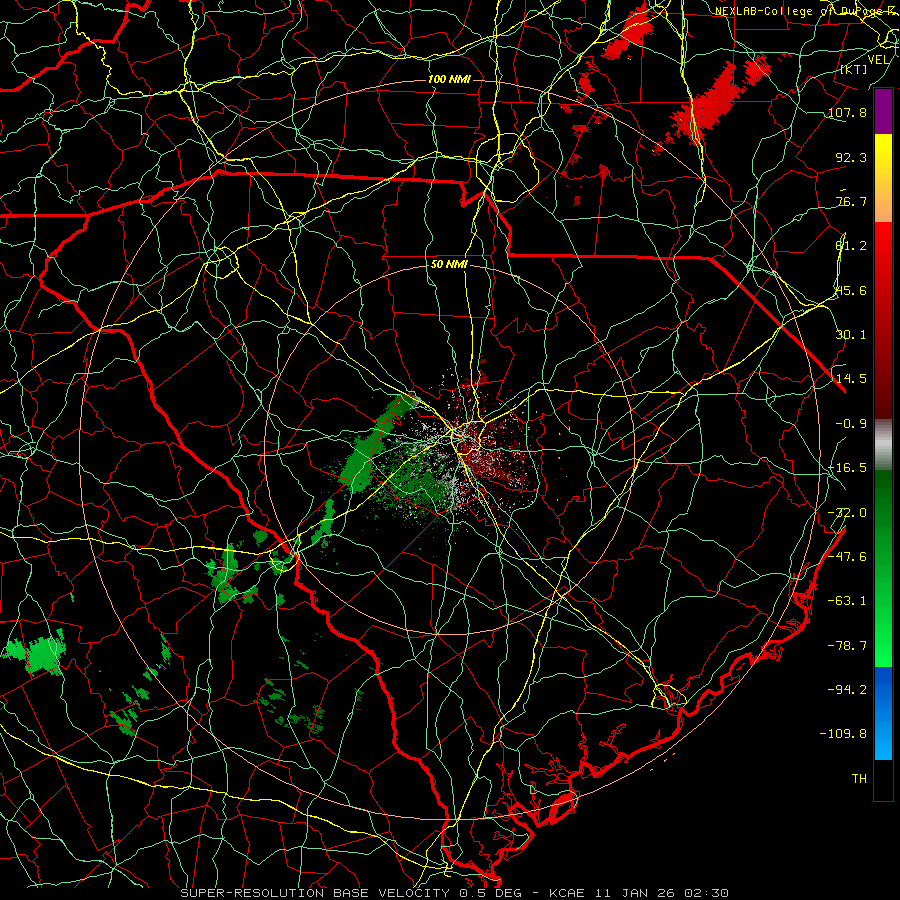
Task: Click the TH legend label
Action: (x=859, y=779)
